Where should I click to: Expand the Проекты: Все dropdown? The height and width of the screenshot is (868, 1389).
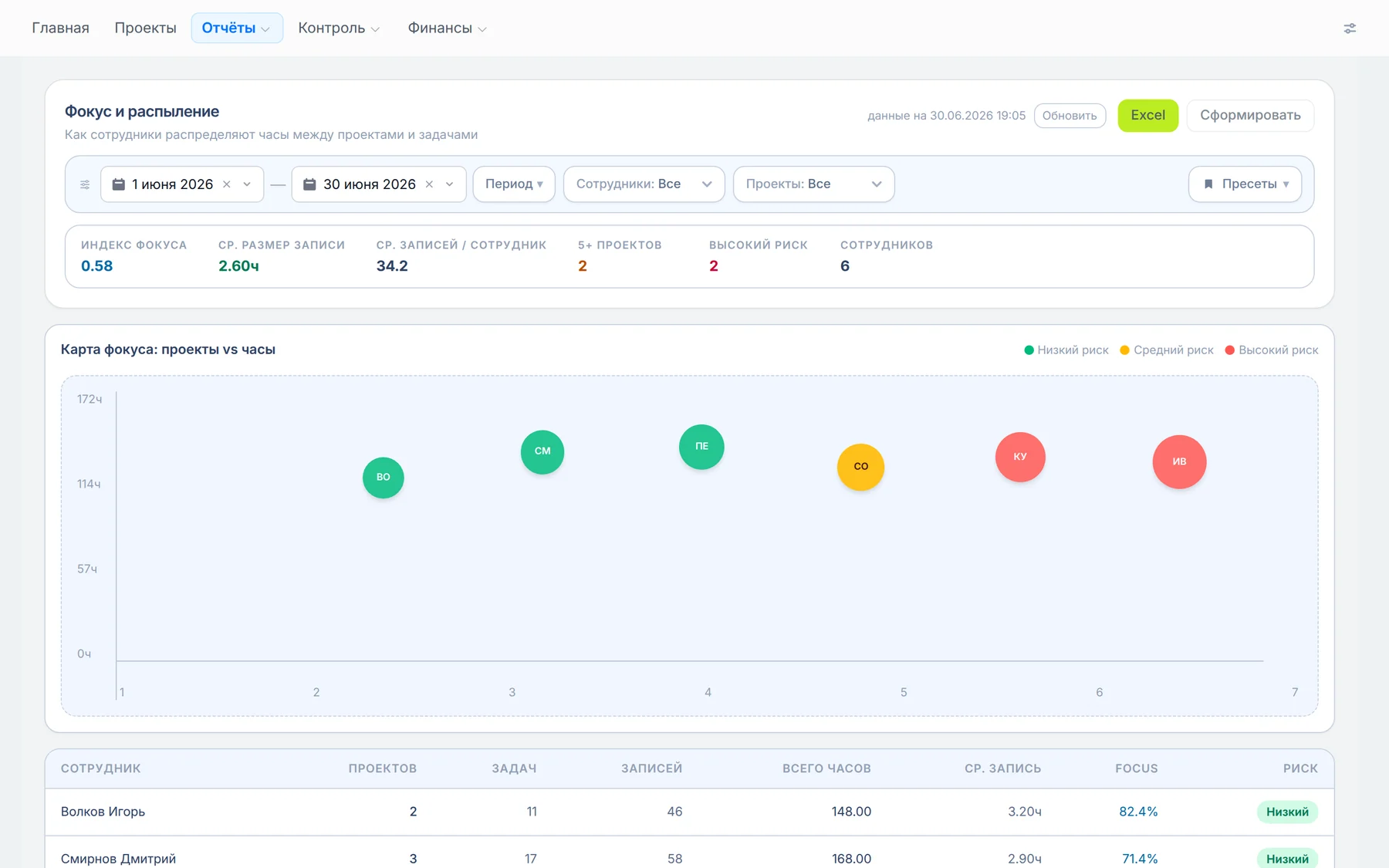[x=814, y=184]
